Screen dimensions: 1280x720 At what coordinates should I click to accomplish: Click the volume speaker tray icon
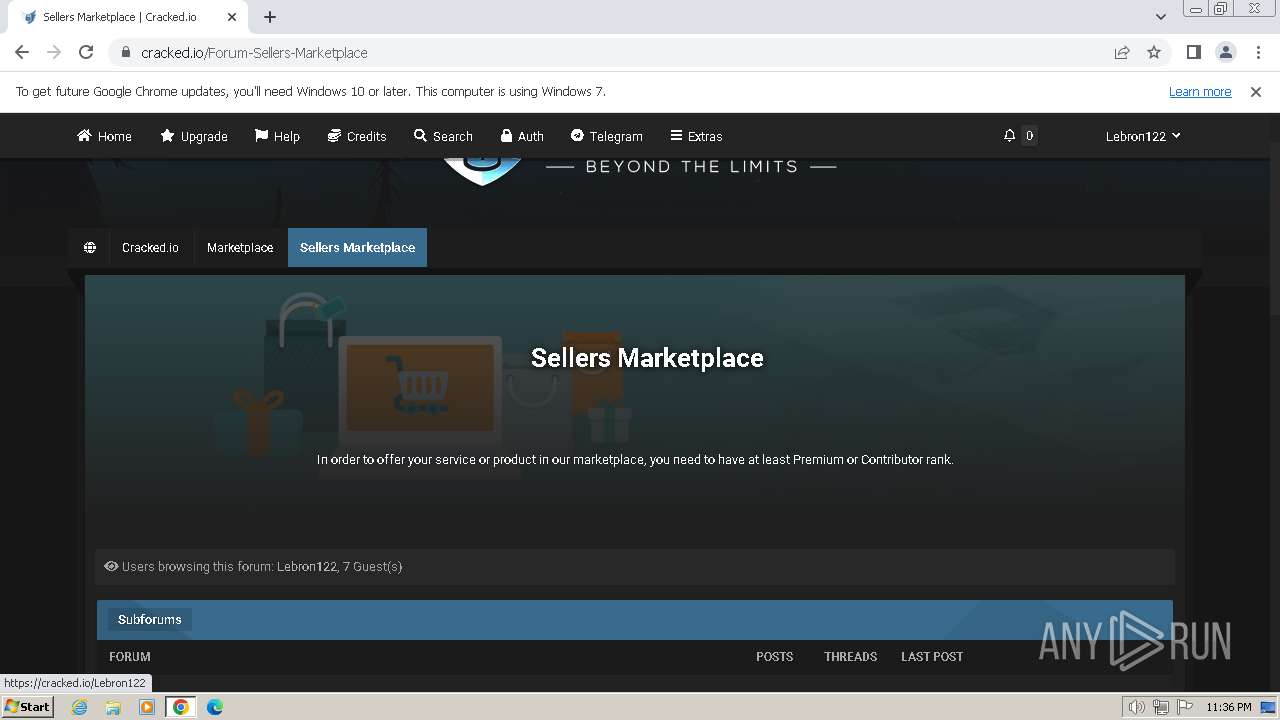click(x=1136, y=707)
